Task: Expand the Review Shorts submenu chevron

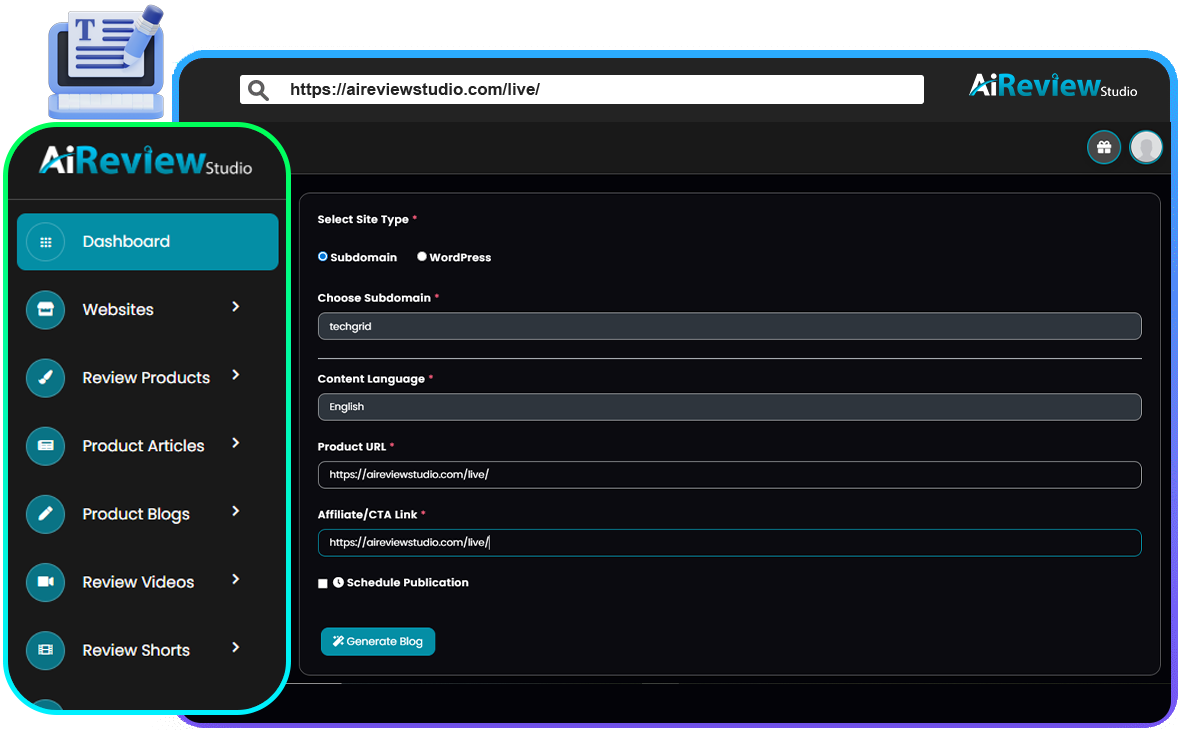Action: (236, 648)
